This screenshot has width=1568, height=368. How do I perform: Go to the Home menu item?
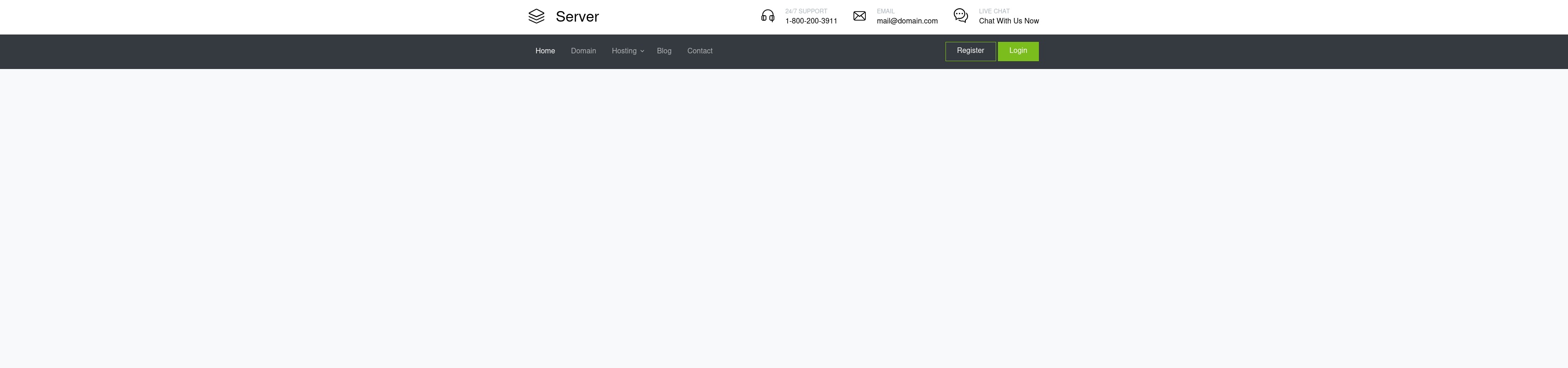tap(545, 51)
